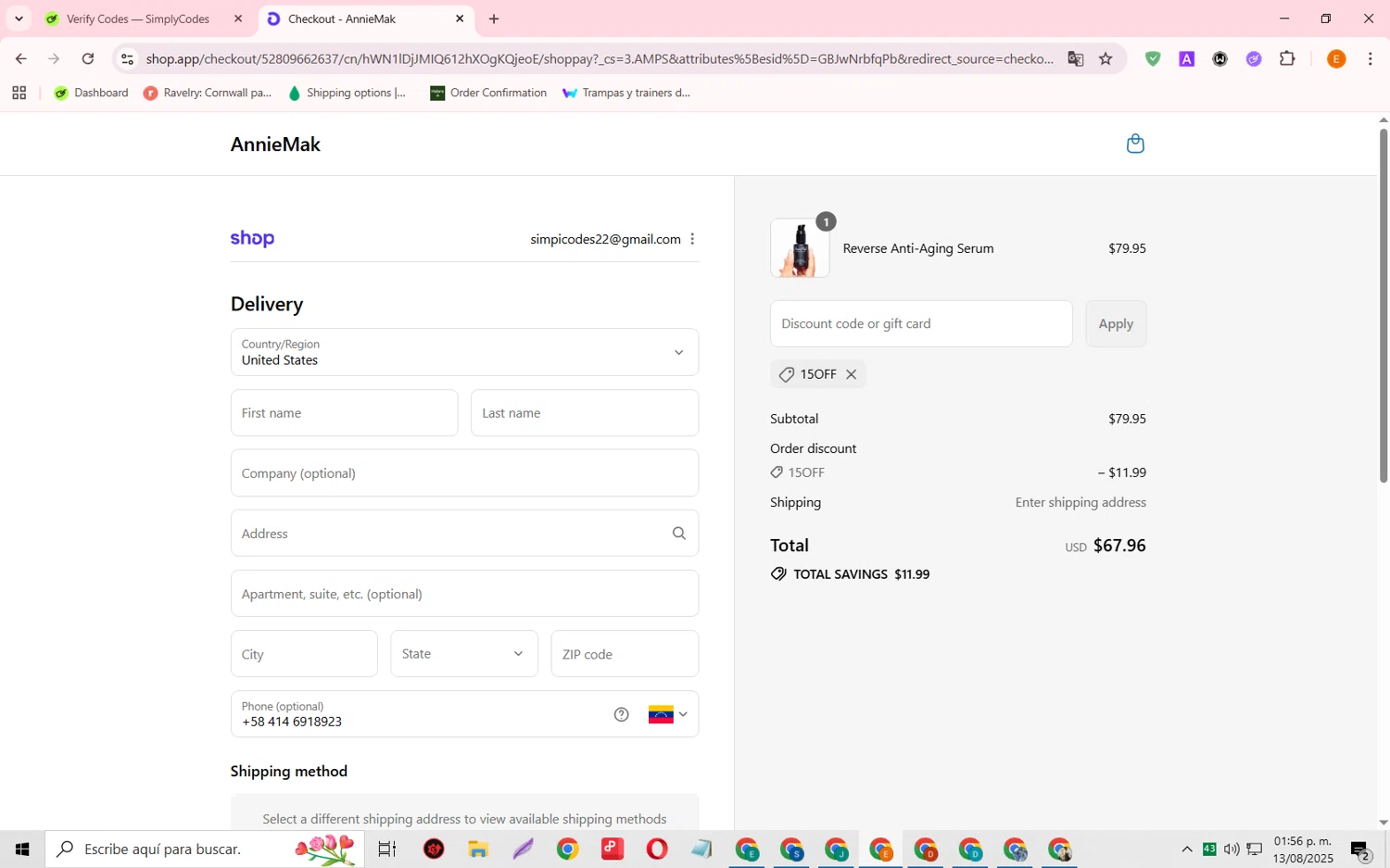
Task: Open the tab search dropdown arrow
Action: click(19, 19)
